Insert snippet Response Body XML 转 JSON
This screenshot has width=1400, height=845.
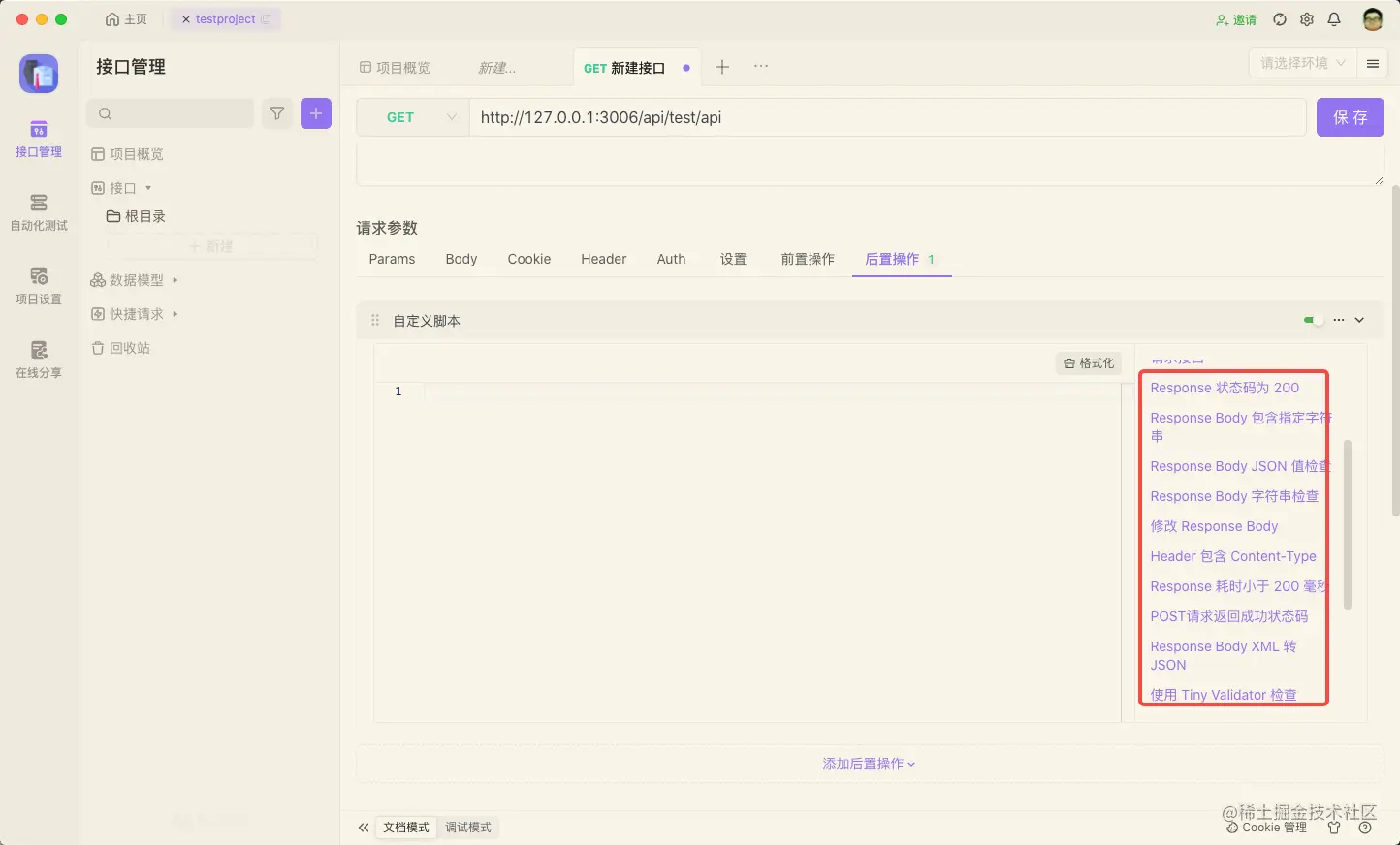(1224, 655)
